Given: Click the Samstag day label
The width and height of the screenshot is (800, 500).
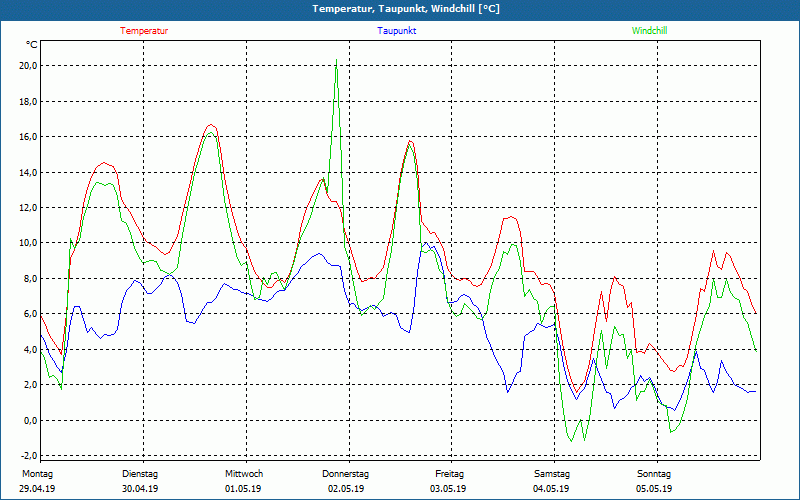Looking at the screenshot, I should point(551,474).
